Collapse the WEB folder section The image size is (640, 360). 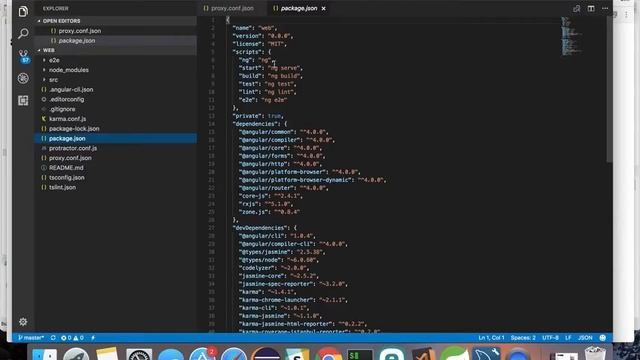(x=116, y=50)
